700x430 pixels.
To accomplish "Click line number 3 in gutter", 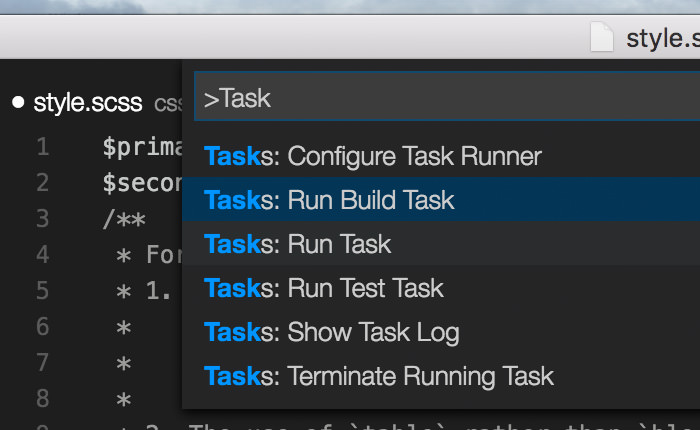I will 43,218.
